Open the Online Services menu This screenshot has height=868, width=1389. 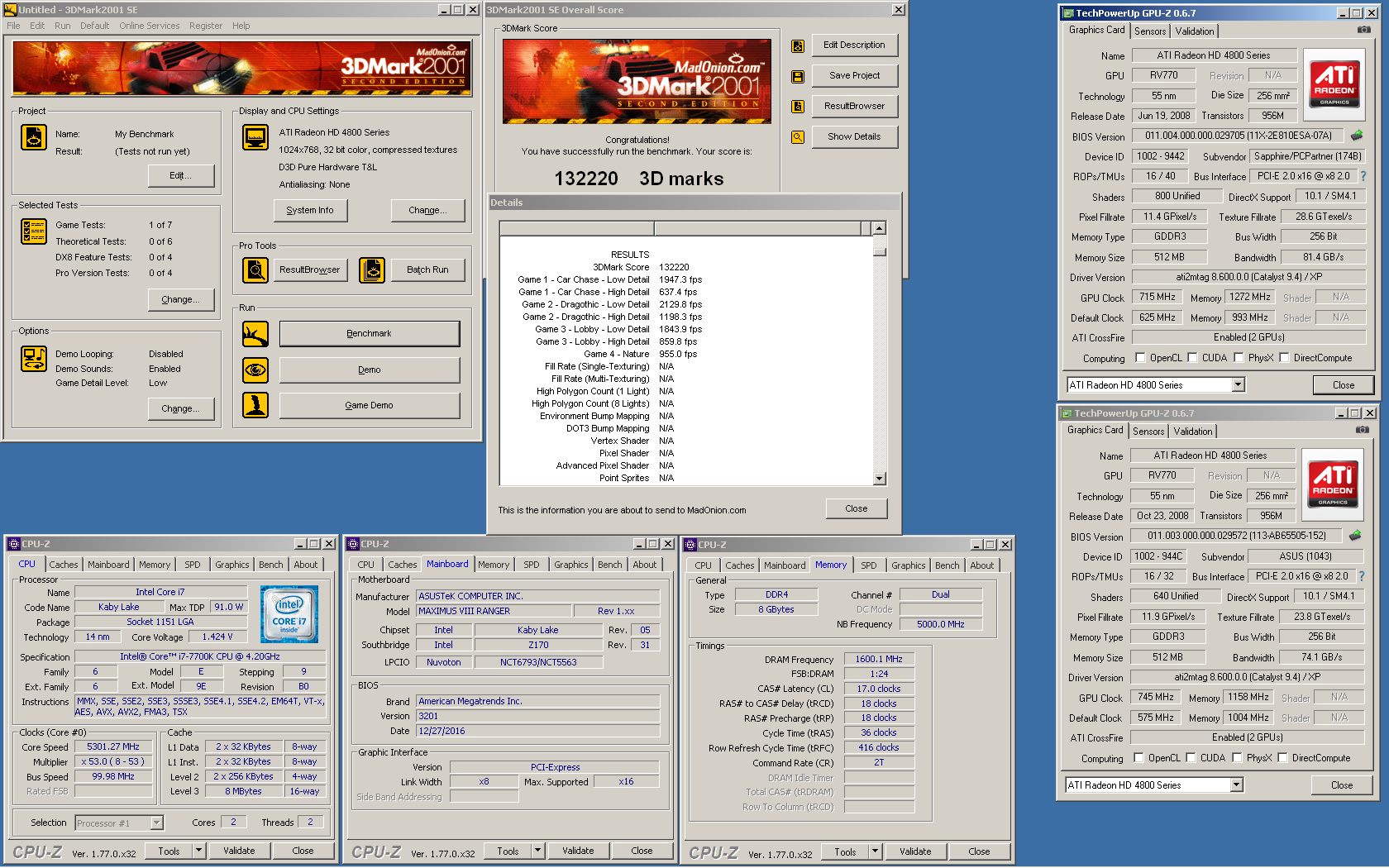click(149, 26)
